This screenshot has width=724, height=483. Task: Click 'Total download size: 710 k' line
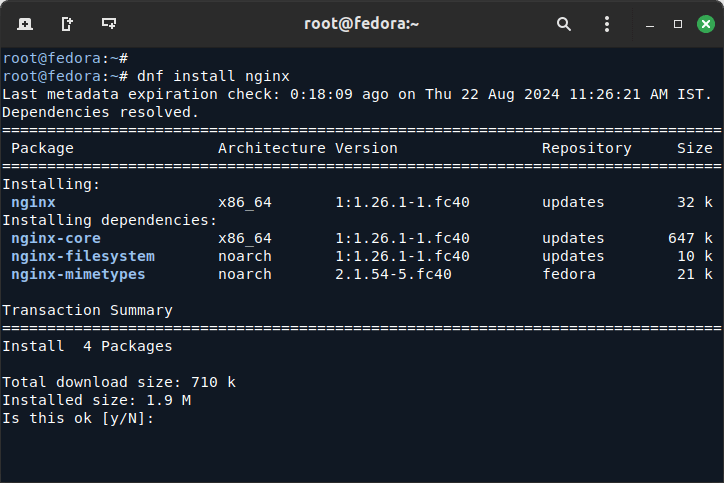coord(119,382)
